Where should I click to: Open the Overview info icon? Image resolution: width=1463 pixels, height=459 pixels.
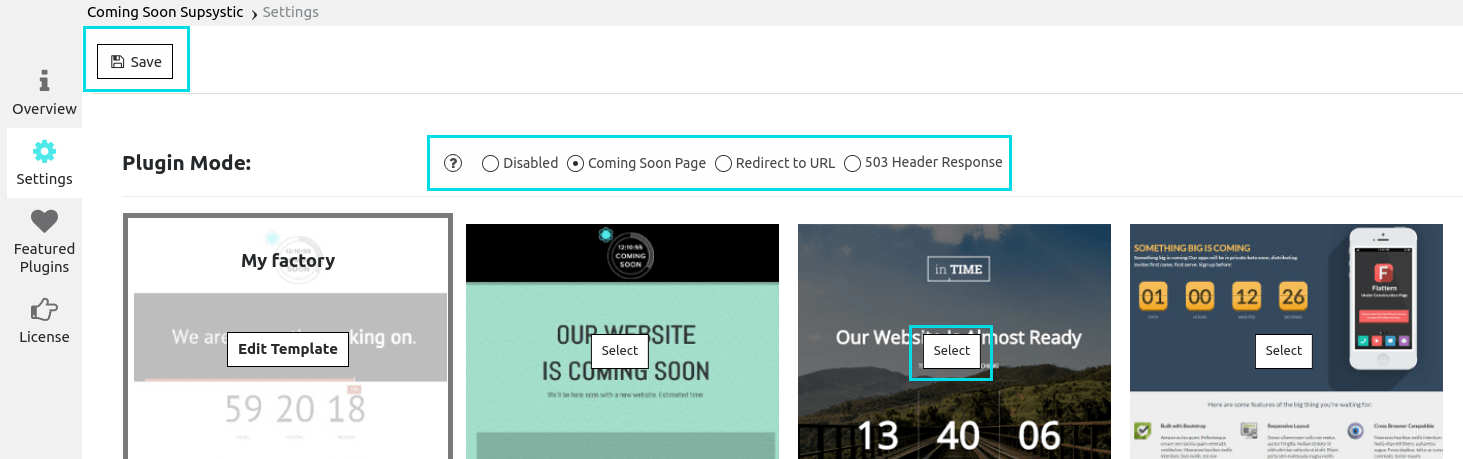click(x=44, y=81)
